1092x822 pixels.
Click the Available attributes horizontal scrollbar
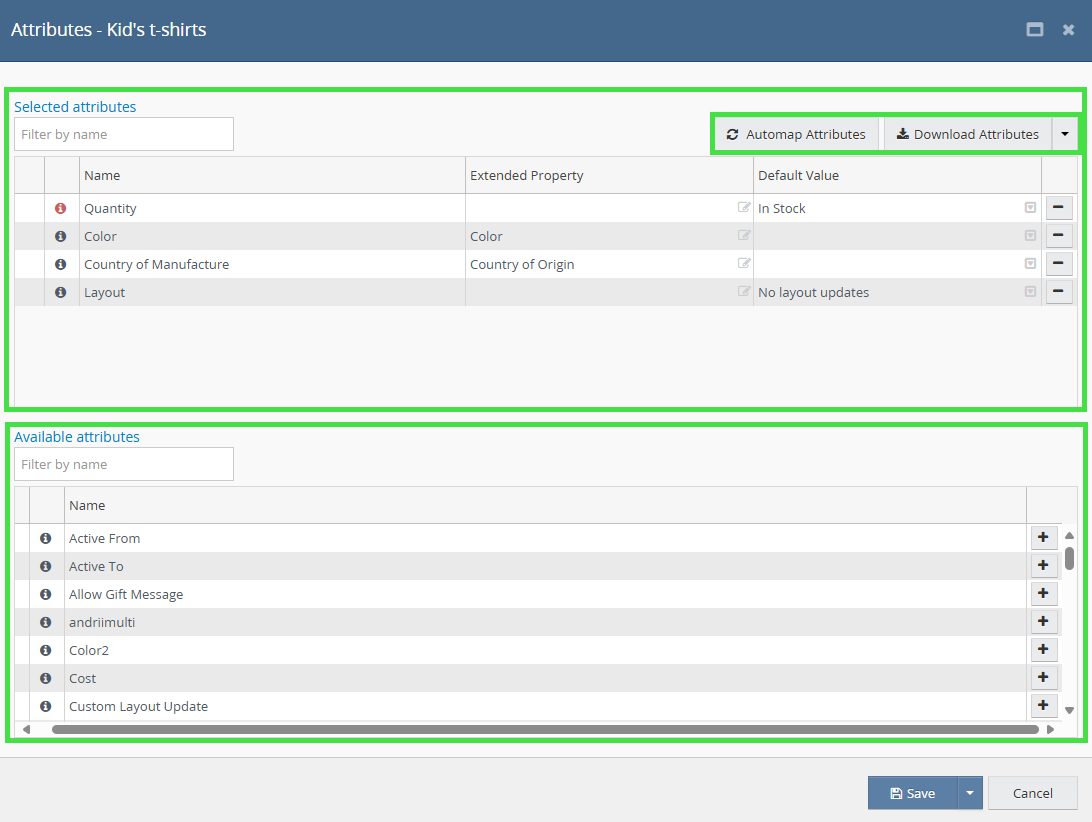545,730
